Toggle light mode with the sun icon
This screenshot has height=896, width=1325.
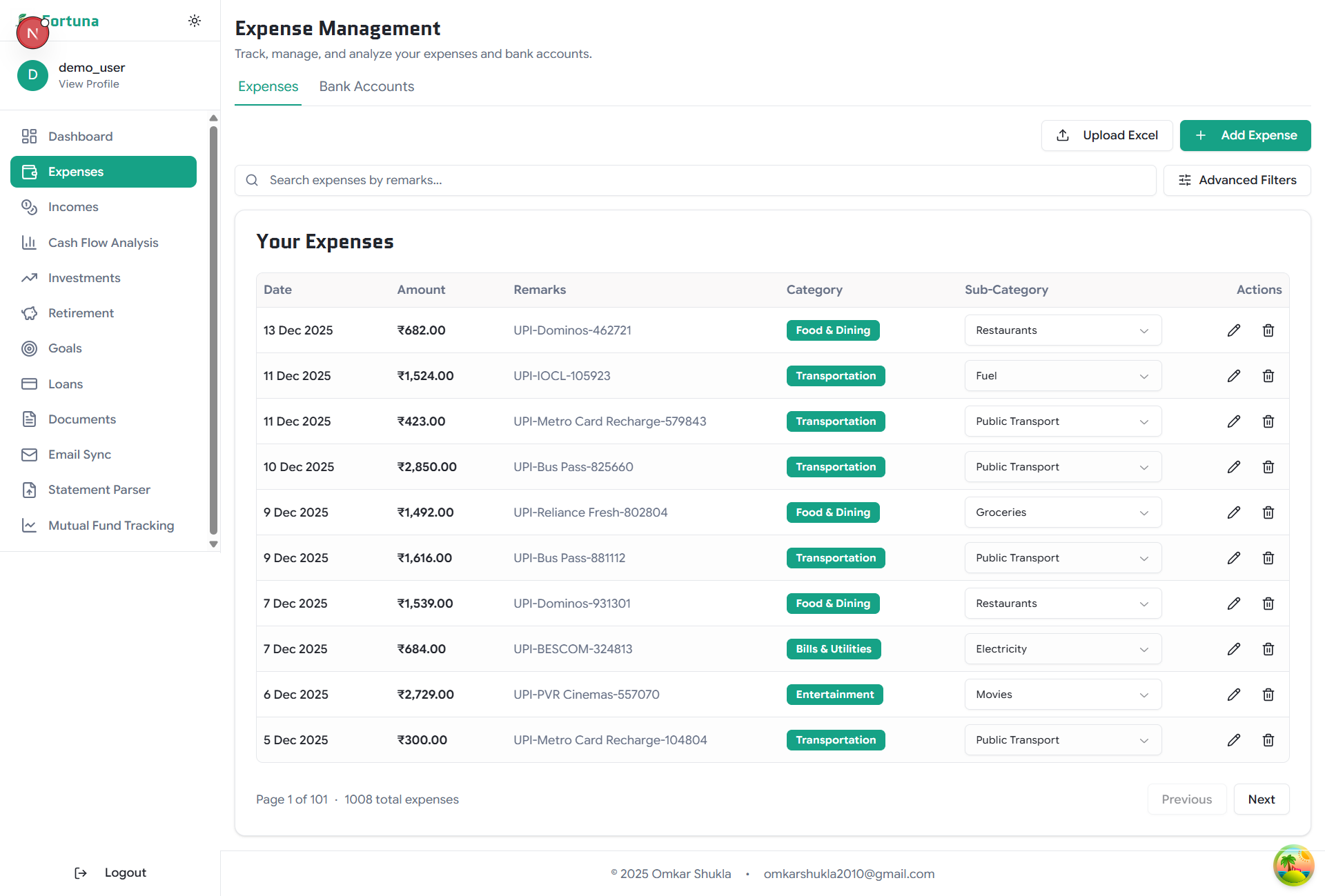coord(195,21)
